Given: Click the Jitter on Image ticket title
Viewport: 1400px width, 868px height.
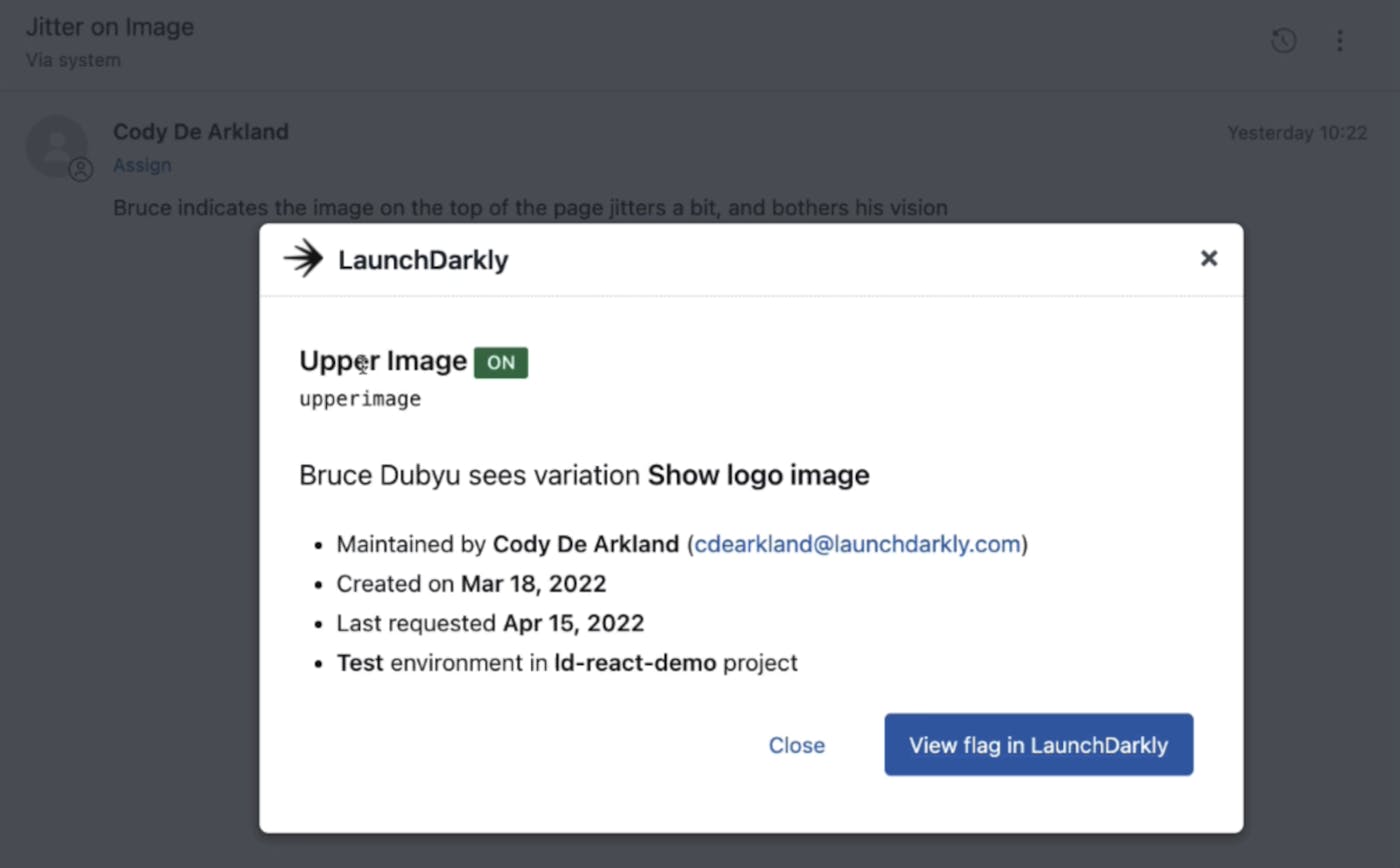Looking at the screenshot, I should point(110,27).
